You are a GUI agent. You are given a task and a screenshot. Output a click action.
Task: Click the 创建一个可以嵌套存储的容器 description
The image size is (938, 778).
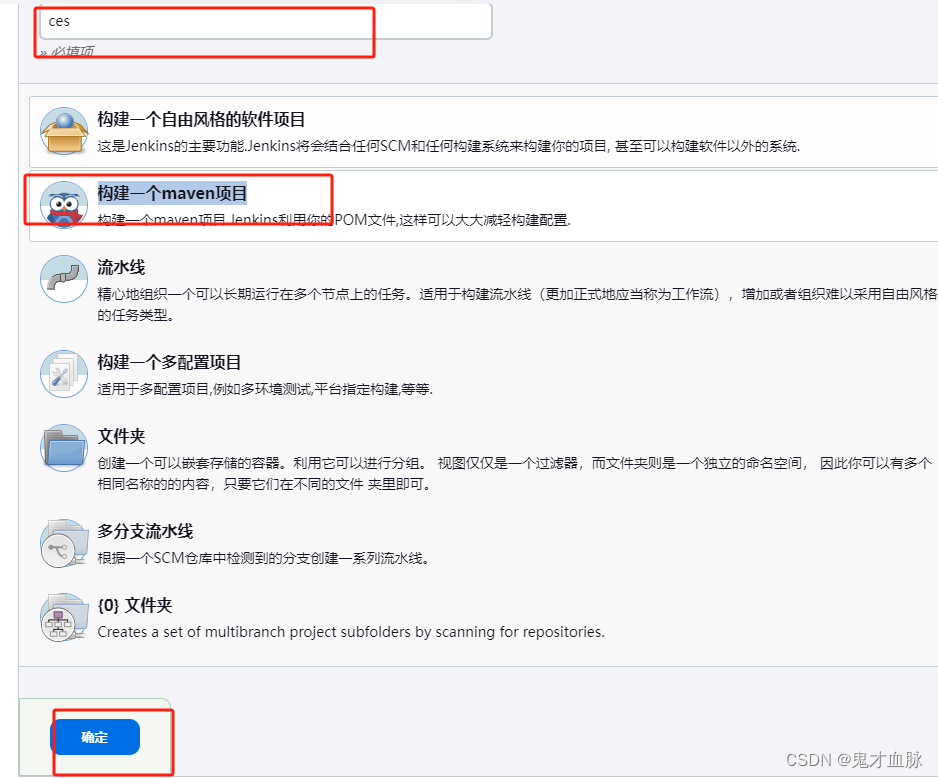click(514, 474)
